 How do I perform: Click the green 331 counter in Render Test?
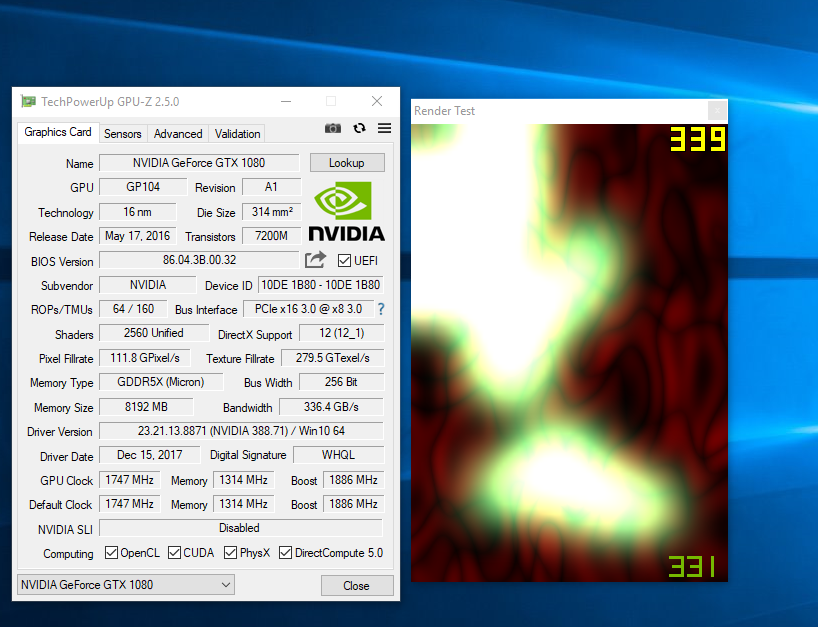pos(692,566)
